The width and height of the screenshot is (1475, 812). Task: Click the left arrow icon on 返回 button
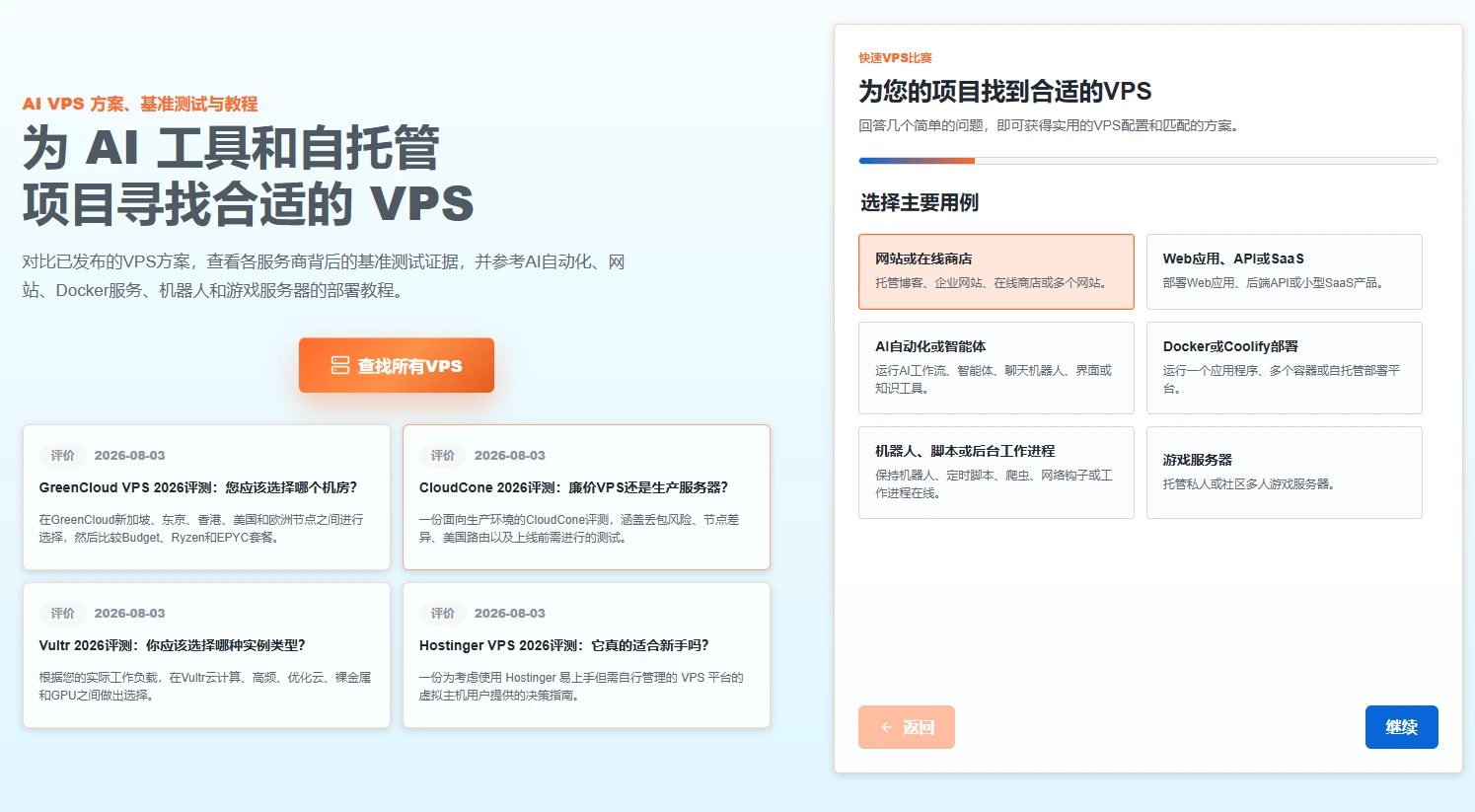click(886, 727)
